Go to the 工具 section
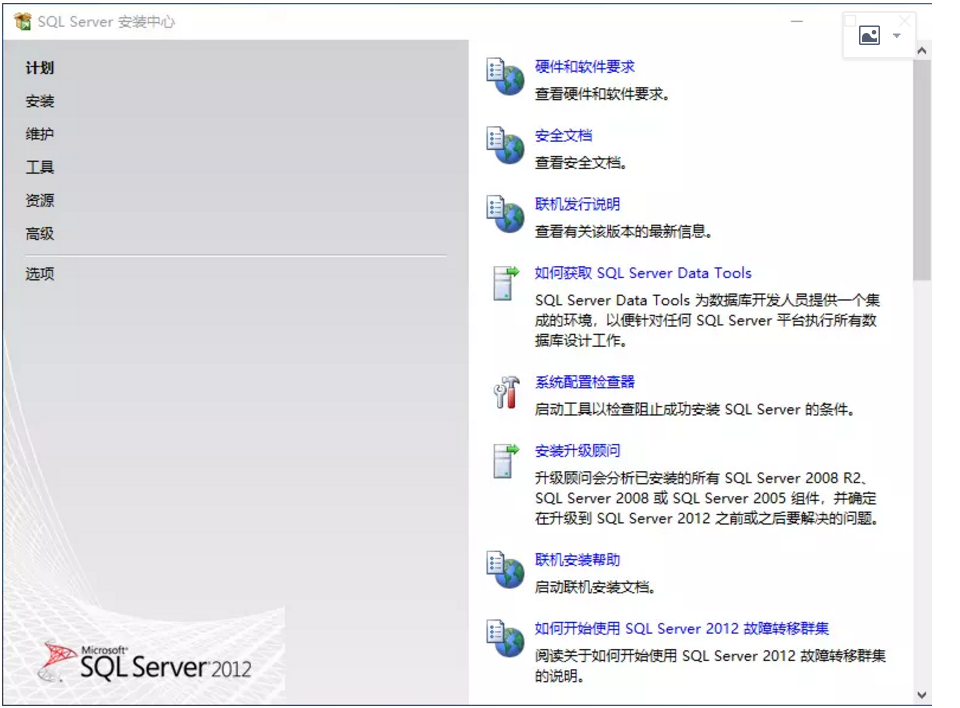The height and width of the screenshot is (708, 960). [x=40, y=167]
